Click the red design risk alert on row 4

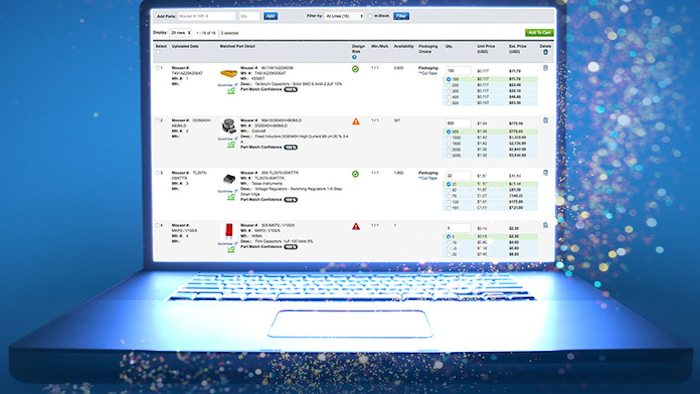point(356,226)
